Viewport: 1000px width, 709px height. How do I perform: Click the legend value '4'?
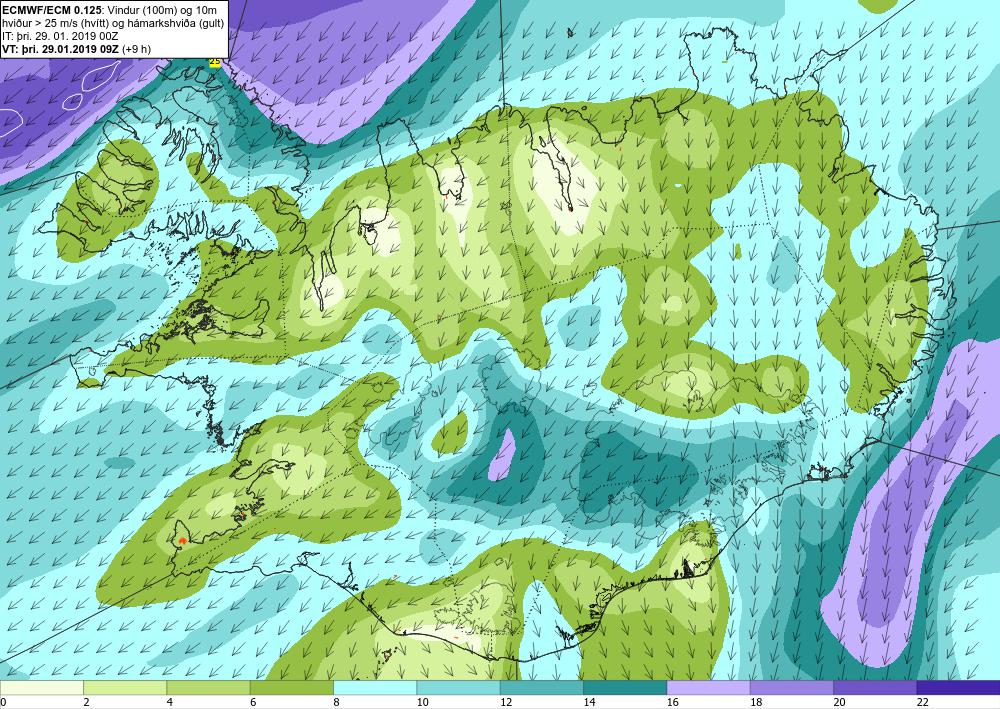pyautogui.click(x=170, y=703)
